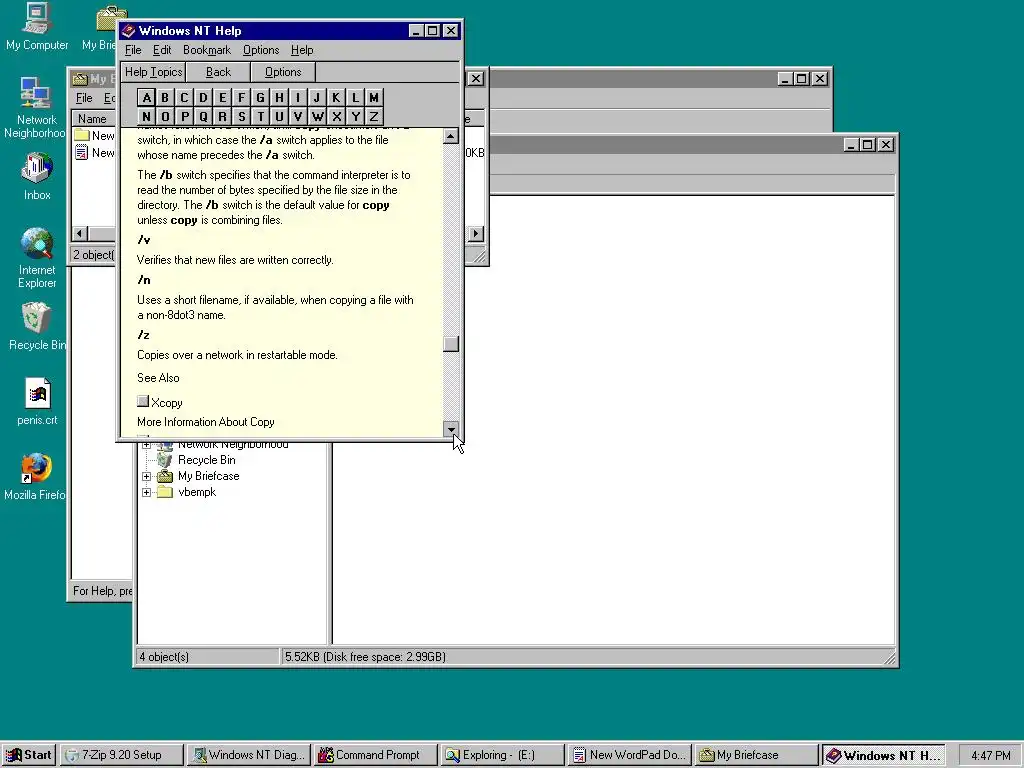This screenshot has height=768, width=1024.
Task: Switch to New WordPad Document taskbar button
Action: coord(629,755)
